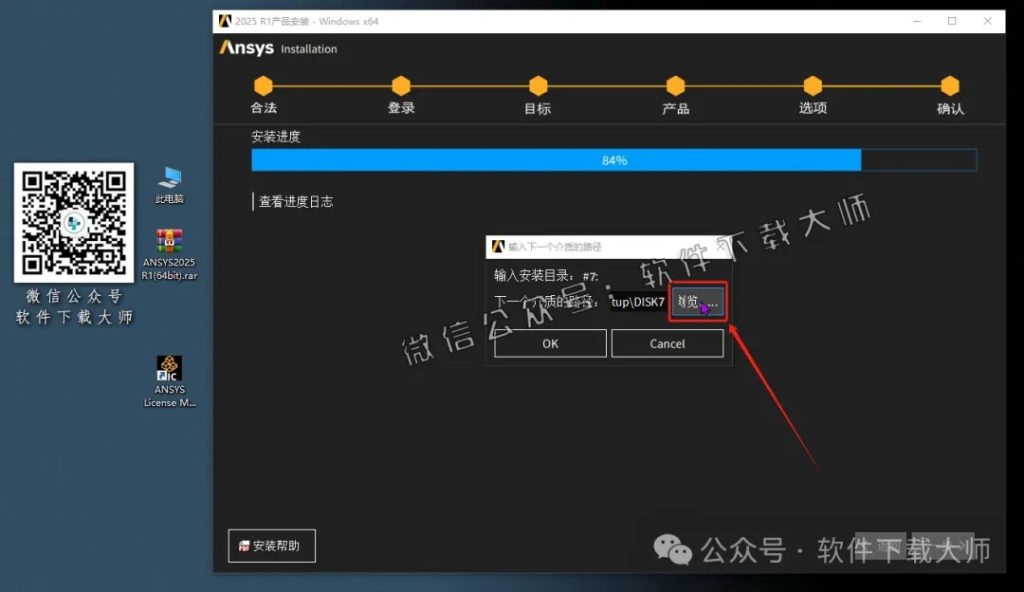Select the 合法 step hexagon icon
The image size is (1024, 592).
coord(263,87)
